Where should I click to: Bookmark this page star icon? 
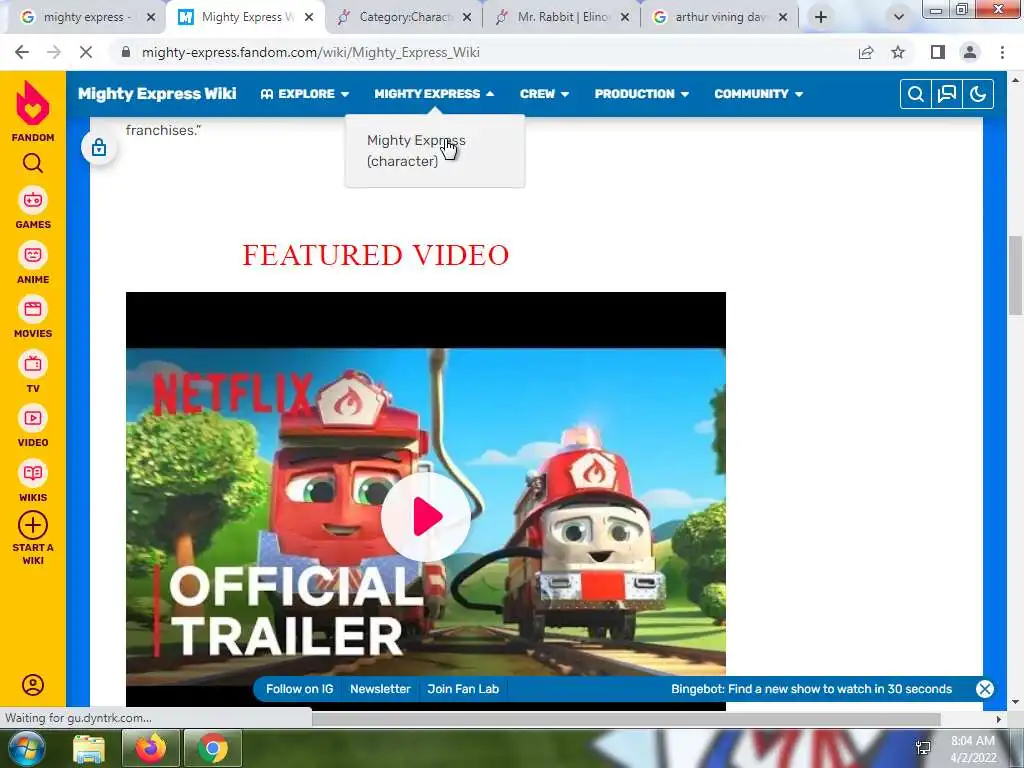[x=898, y=52]
